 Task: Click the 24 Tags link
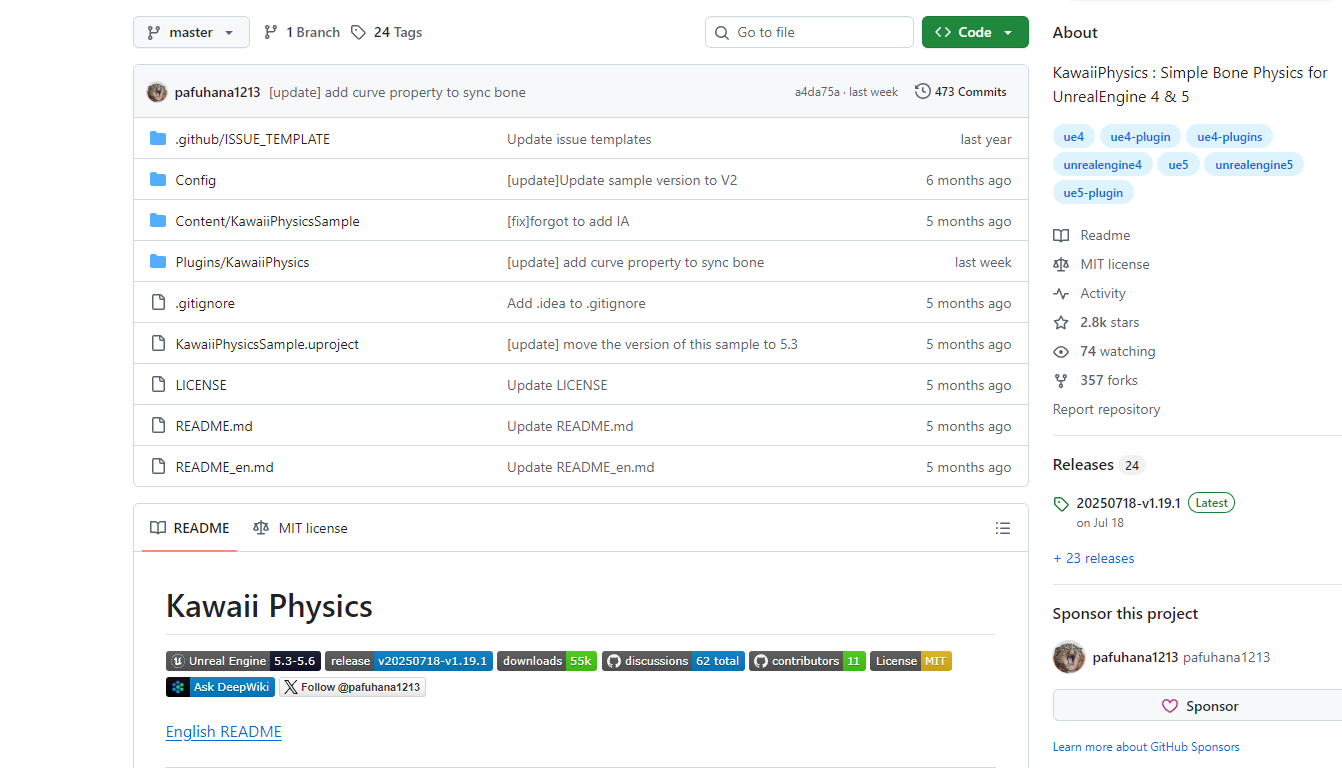[x=387, y=32]
